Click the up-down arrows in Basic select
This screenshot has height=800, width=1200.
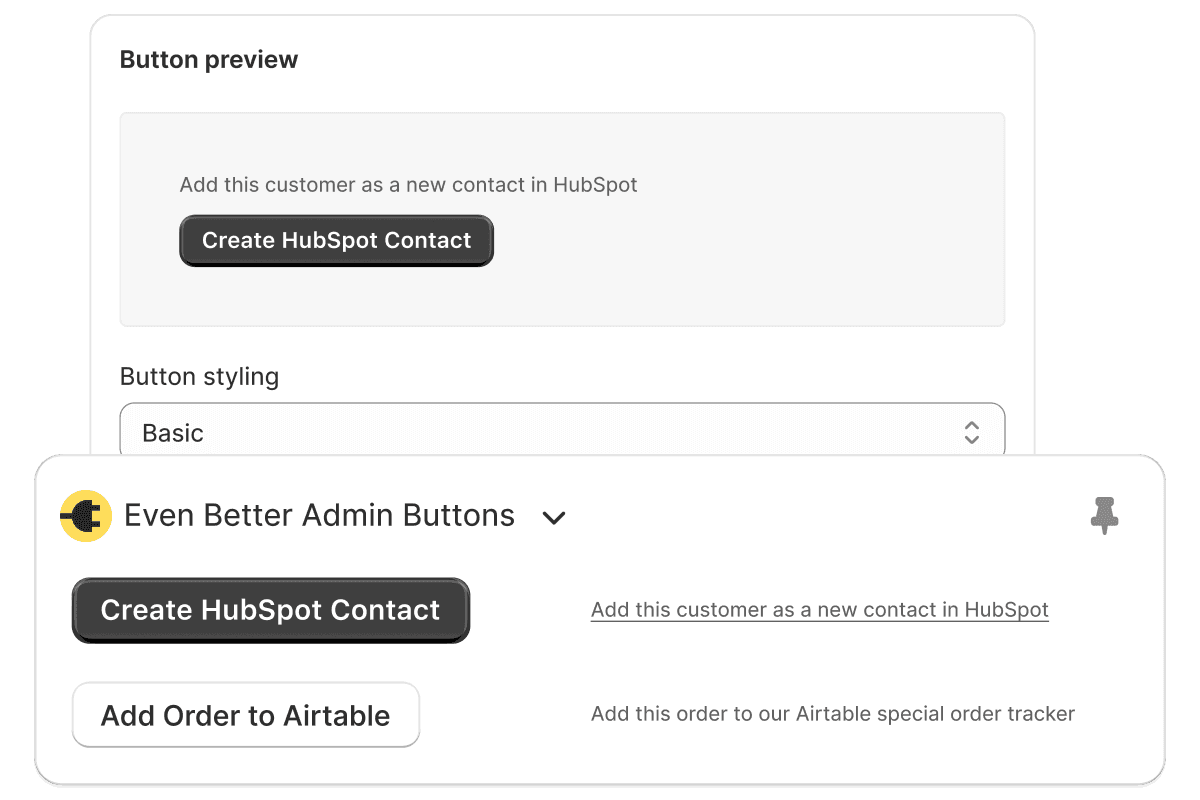point(971,432)
